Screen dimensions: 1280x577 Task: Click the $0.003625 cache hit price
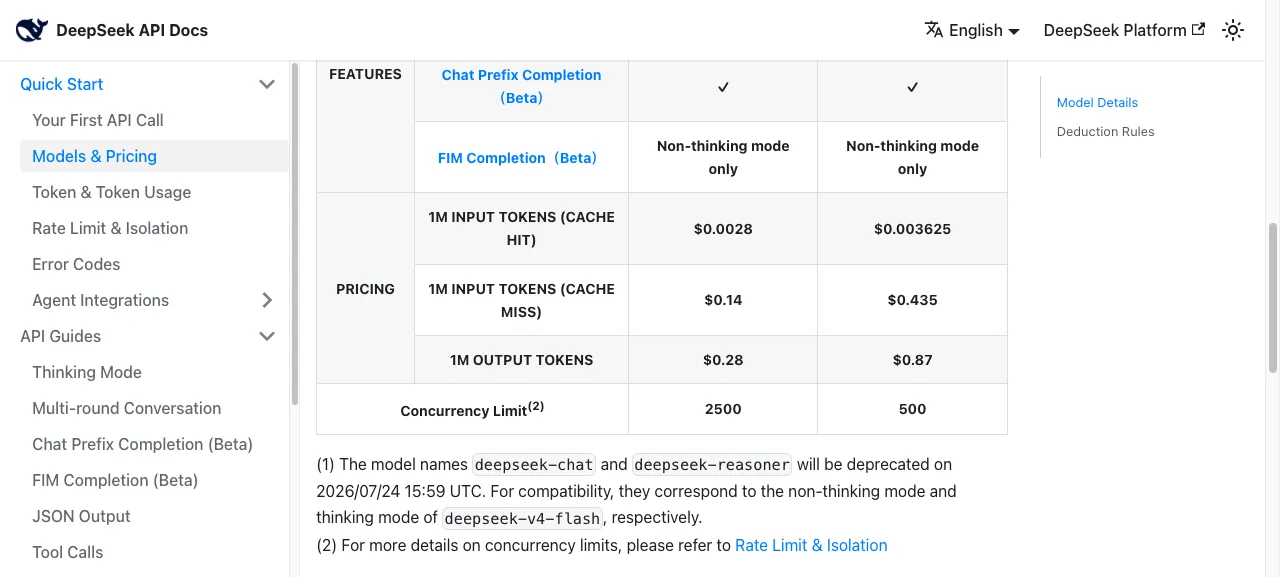pyautogui.click(x=912, y=229)
